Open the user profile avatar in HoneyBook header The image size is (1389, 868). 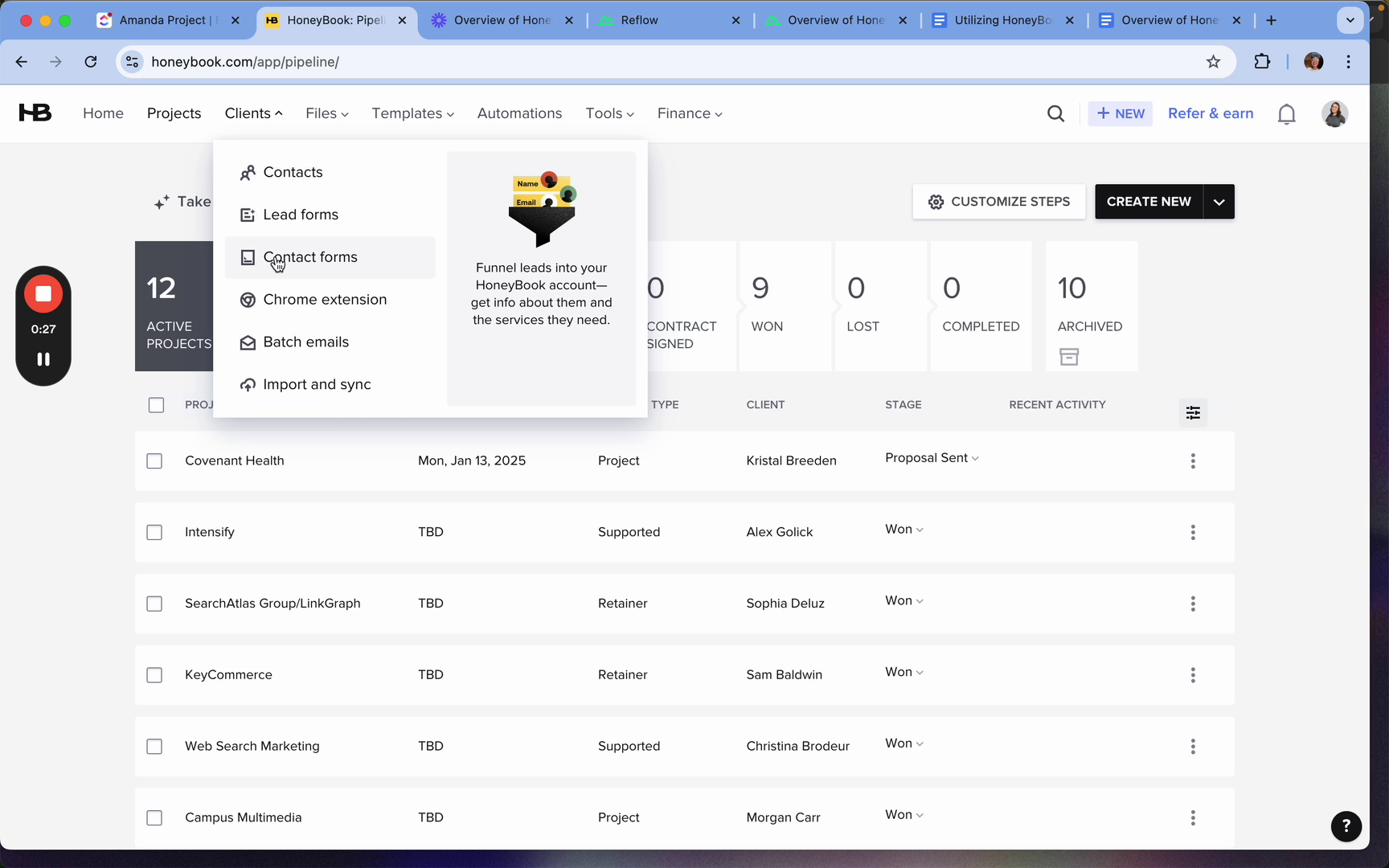[1334, 113]
